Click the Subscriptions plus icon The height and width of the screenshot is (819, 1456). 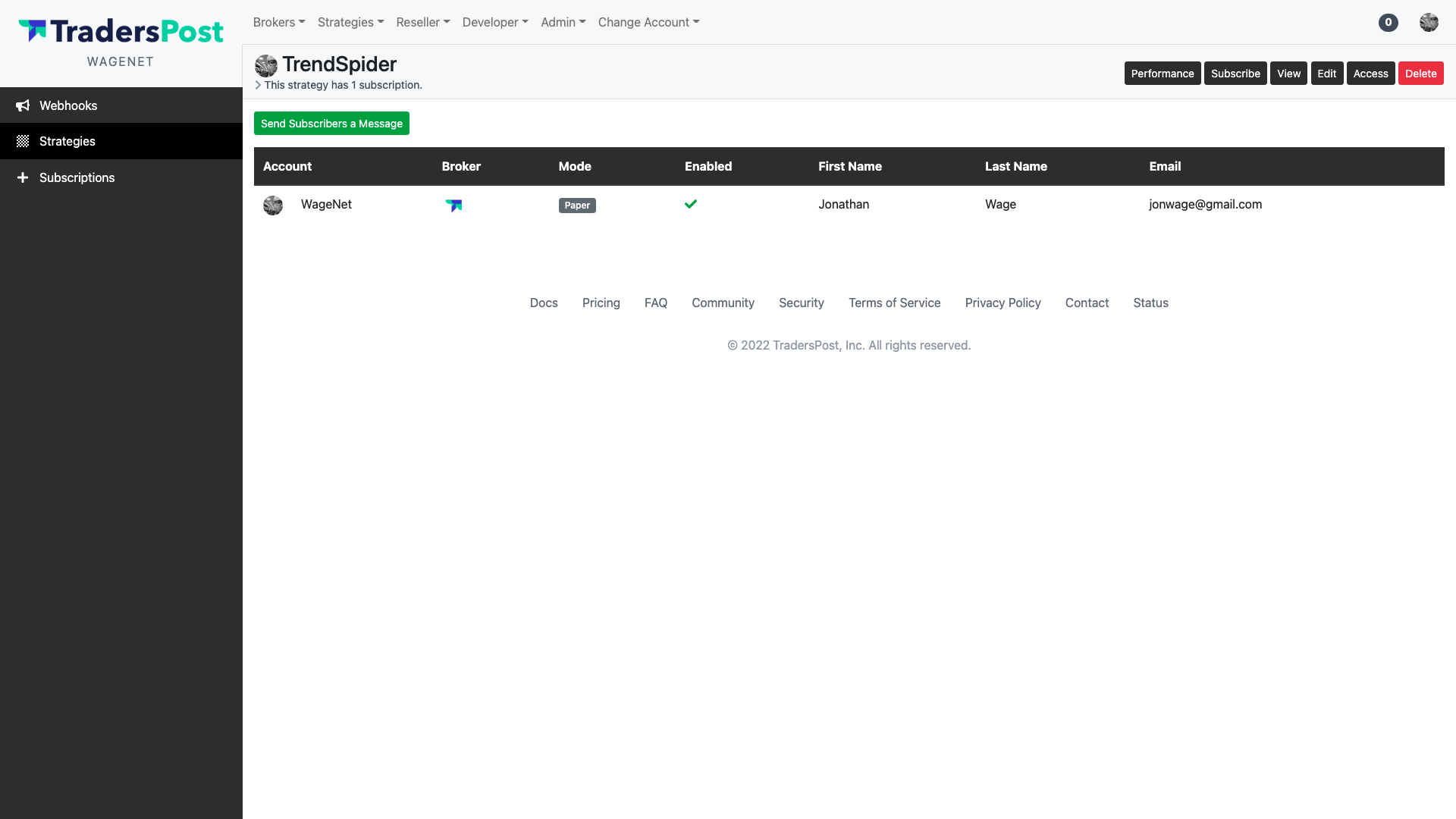tap(23, 177)
